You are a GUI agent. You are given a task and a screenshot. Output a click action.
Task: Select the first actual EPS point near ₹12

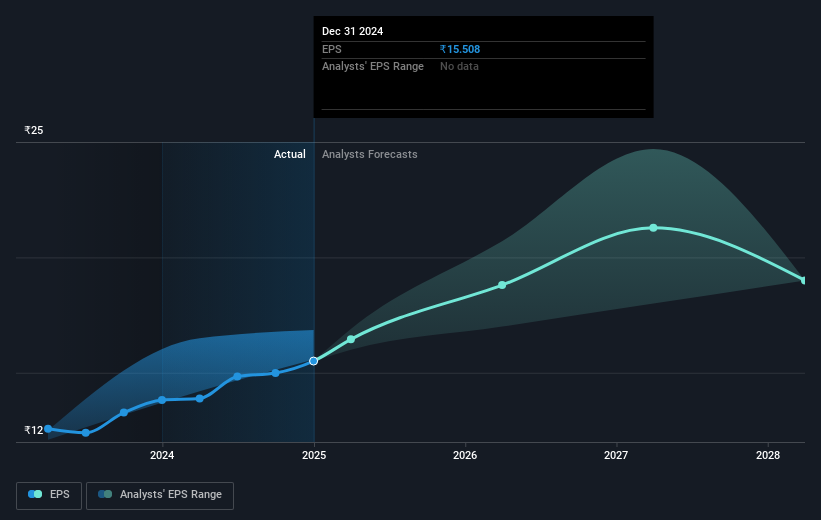(x=48, y=429)
